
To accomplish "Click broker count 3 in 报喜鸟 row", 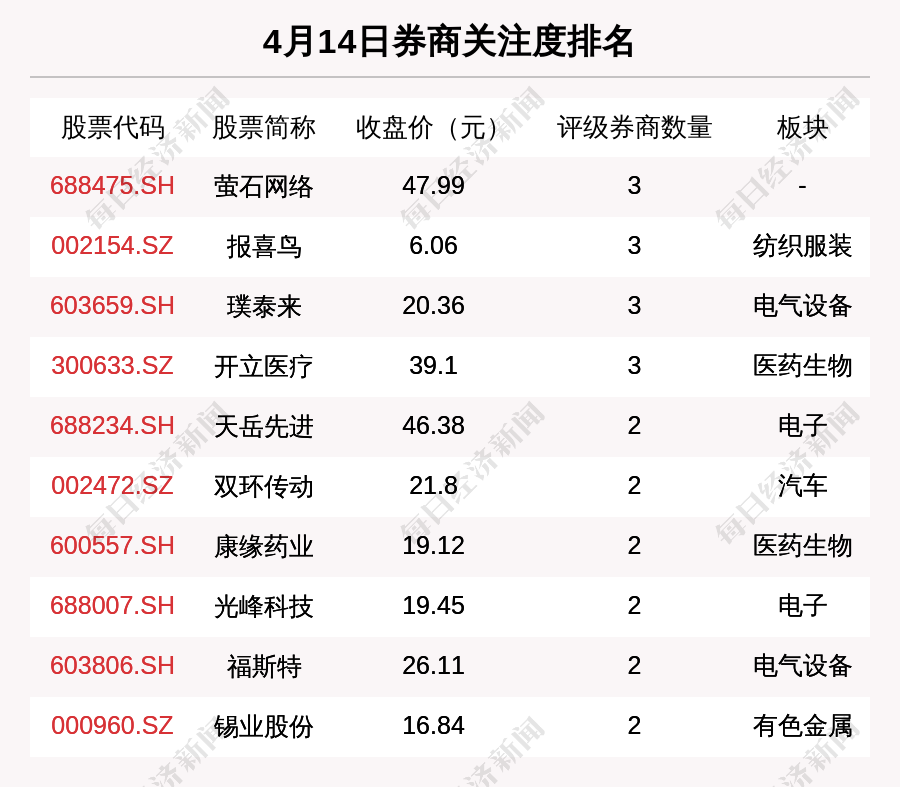I will (634, 246).
